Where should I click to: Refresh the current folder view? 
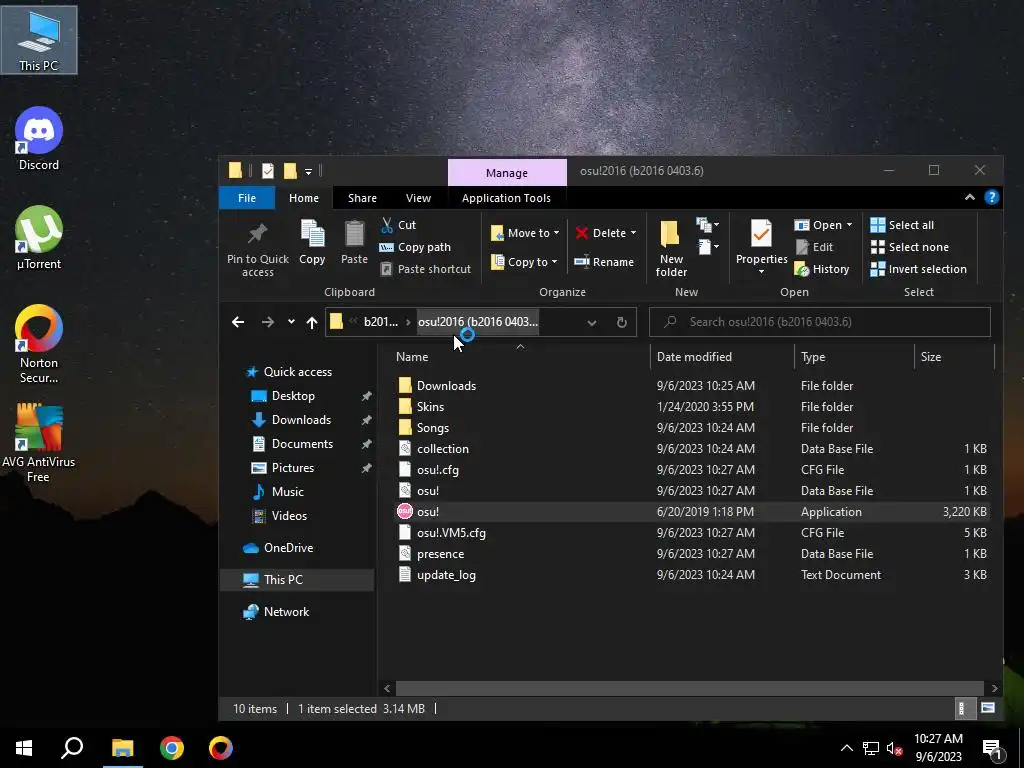[622, 322]
